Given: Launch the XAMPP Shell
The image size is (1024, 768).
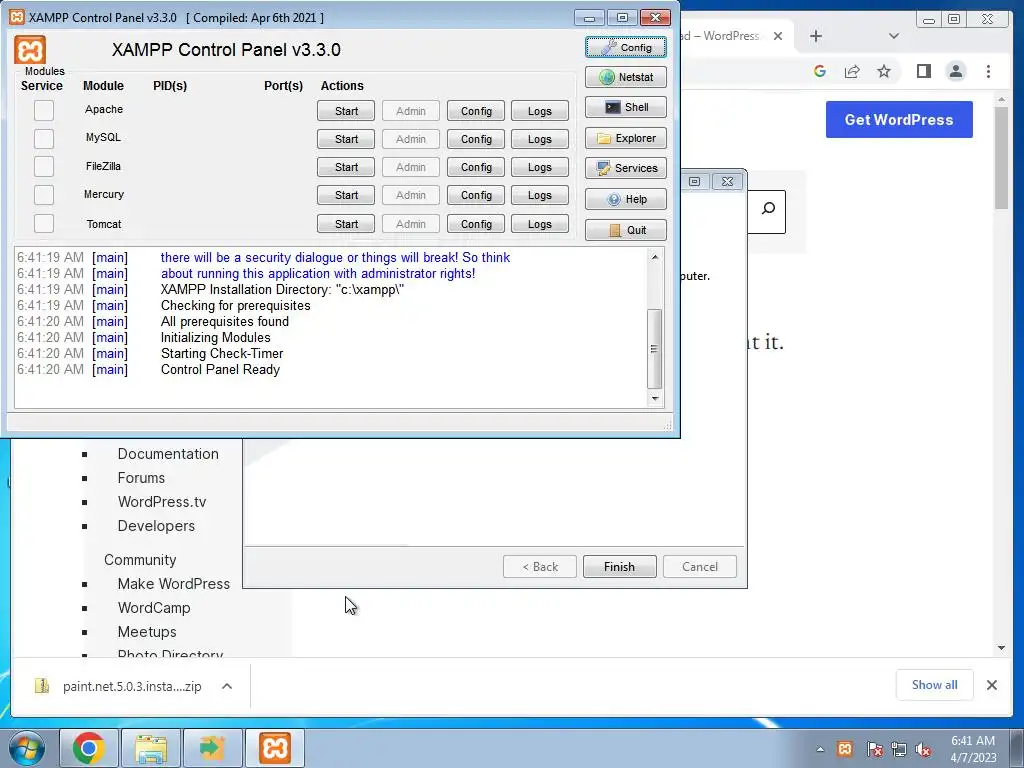Looking at the screenshot, I should [626, 107].
